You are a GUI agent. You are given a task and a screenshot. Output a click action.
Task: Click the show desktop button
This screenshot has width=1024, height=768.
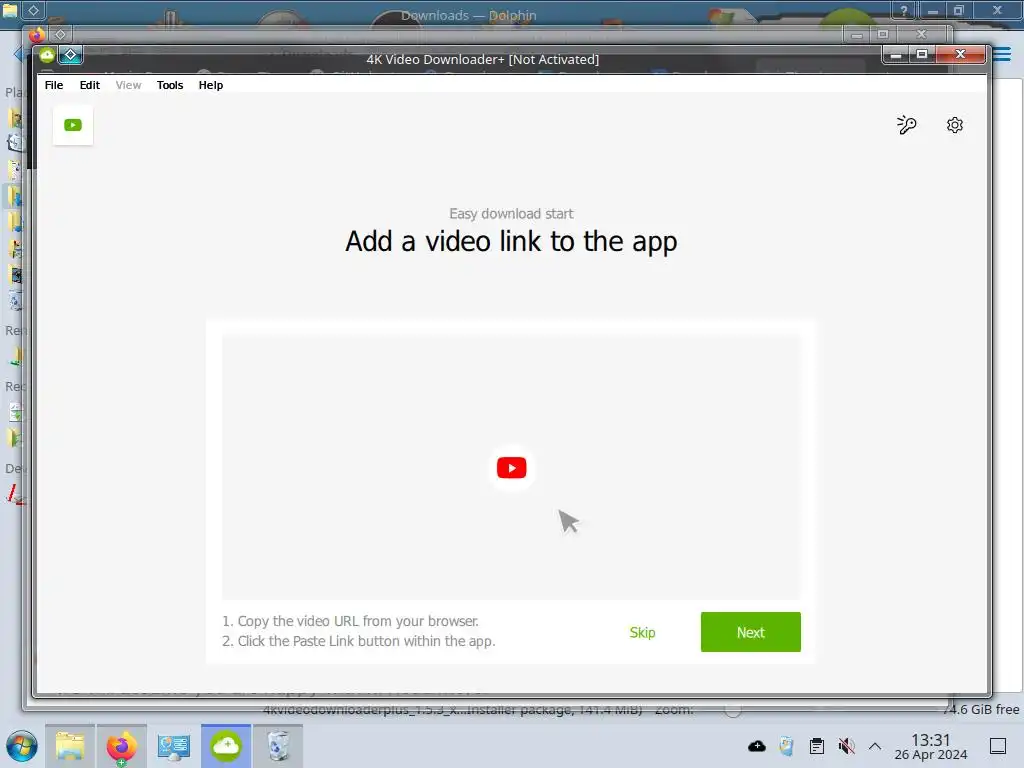(998, 746)
